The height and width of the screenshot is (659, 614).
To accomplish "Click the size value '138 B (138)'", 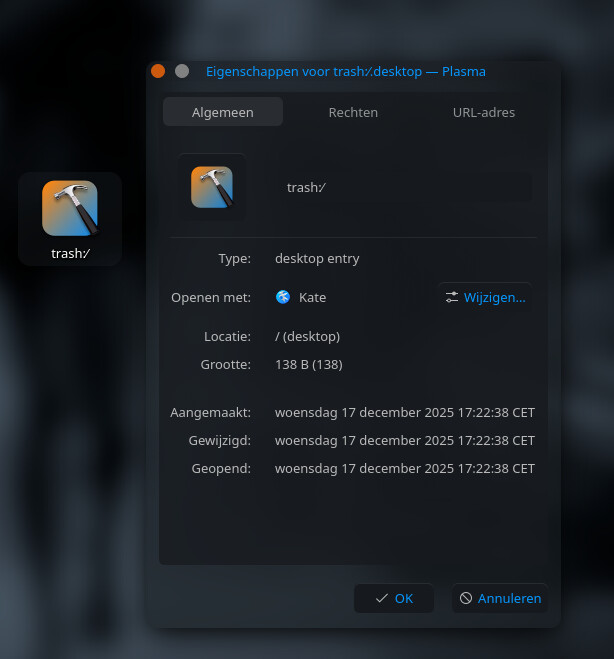I will click(x=308, y=364).
